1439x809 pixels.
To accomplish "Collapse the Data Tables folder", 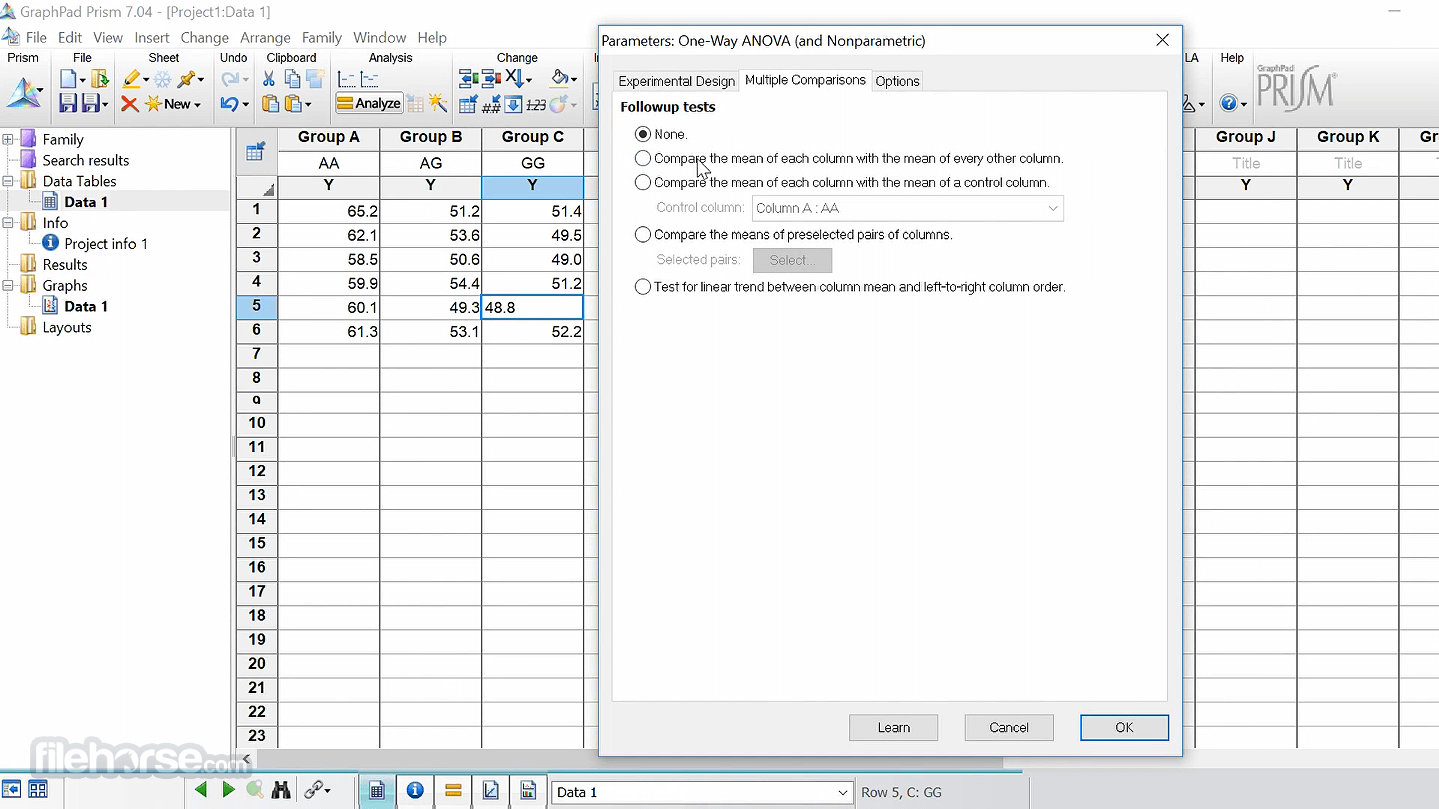I will pos(9,181).
